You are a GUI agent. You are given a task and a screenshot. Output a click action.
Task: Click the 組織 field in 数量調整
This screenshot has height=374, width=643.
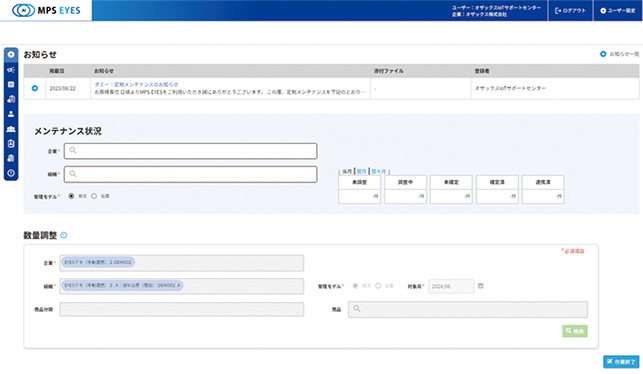coord(182,286)
